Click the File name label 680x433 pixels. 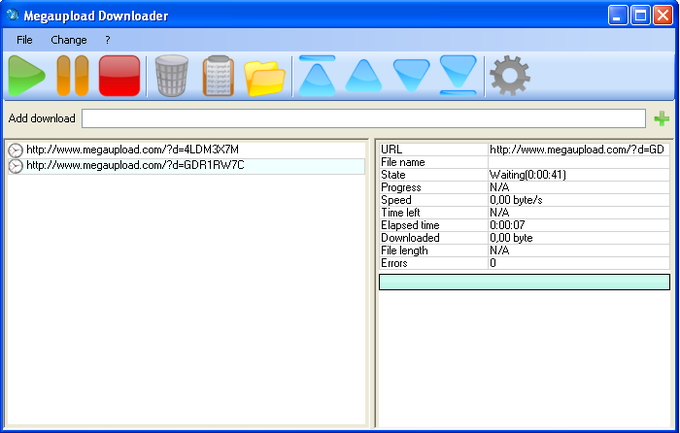tap(403, 162)
